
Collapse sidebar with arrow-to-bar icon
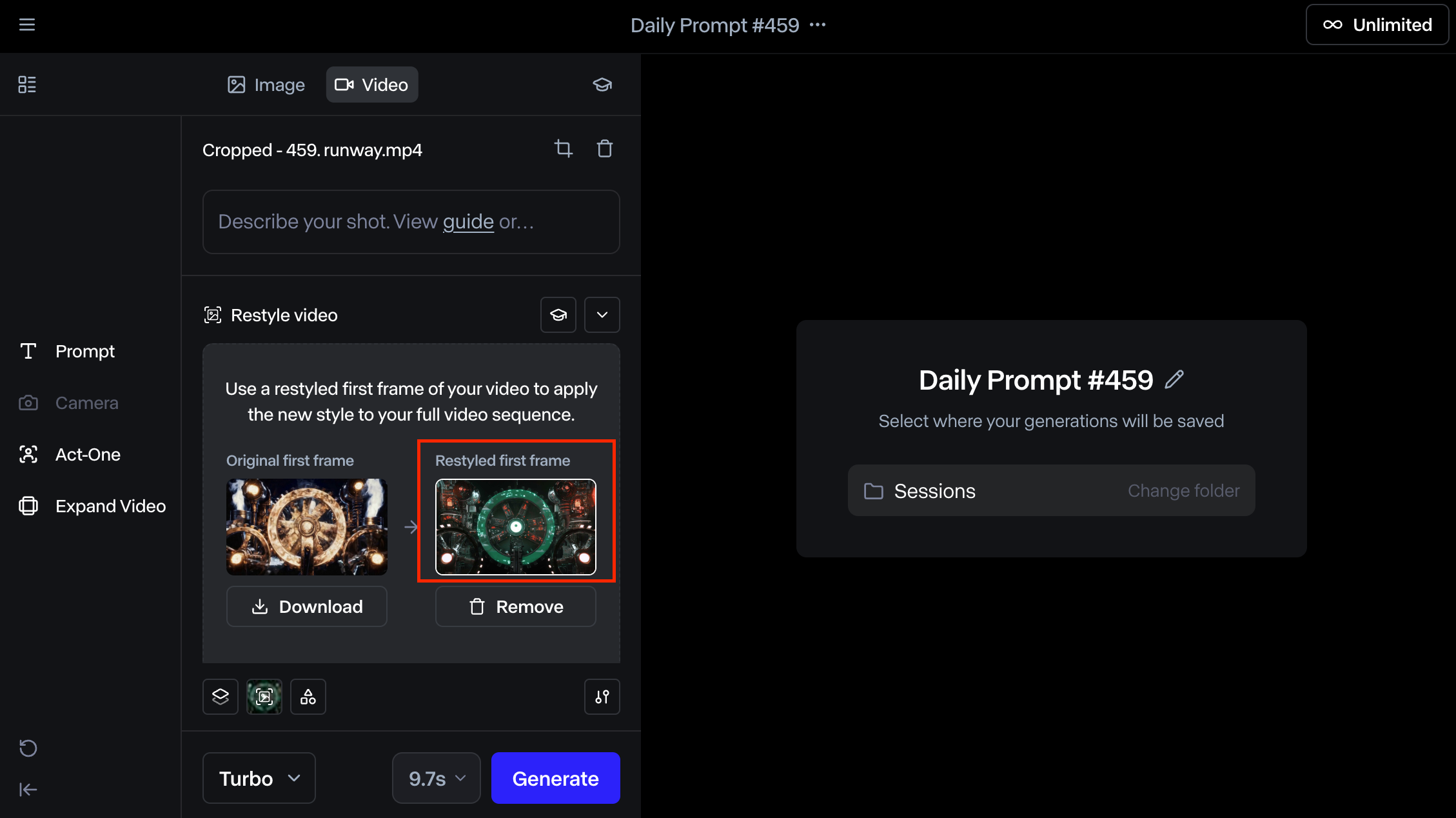(x=28, y=790)
